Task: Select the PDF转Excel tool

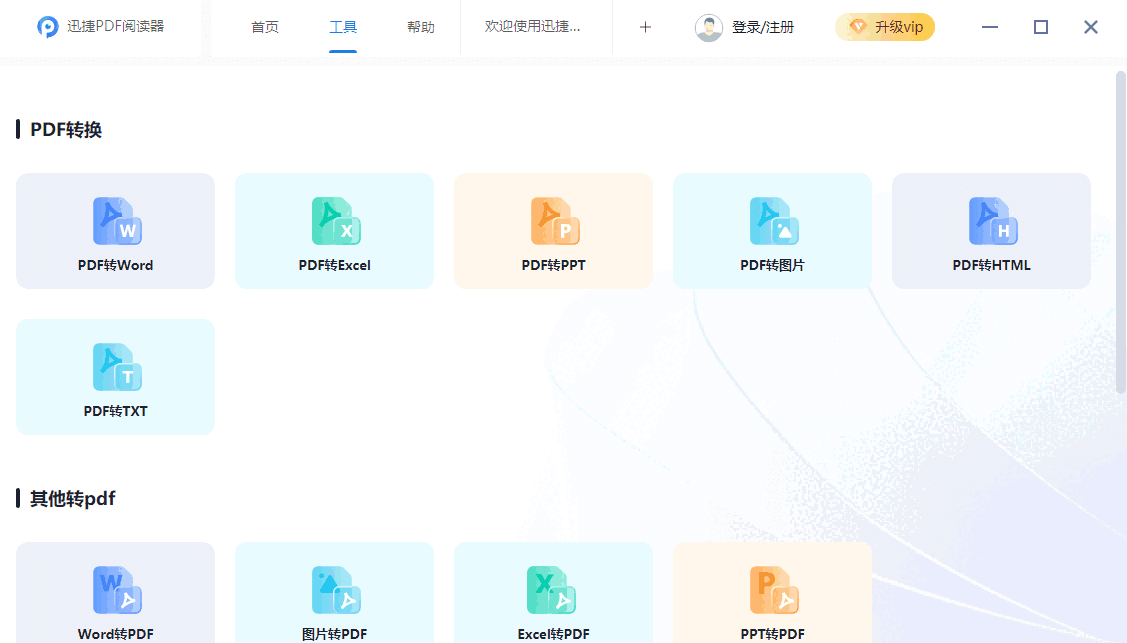Action: 334,231
